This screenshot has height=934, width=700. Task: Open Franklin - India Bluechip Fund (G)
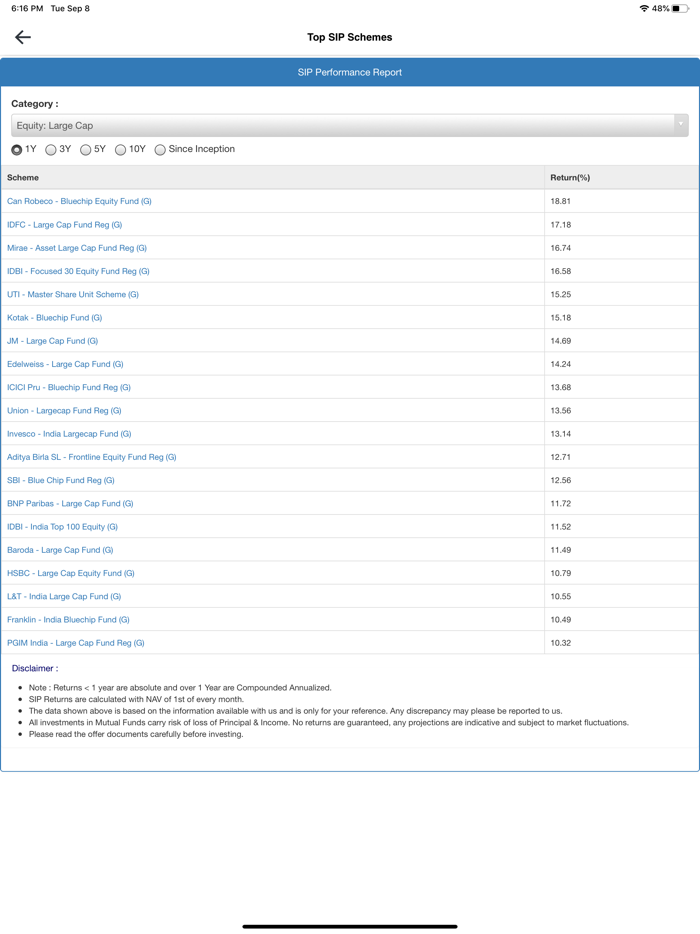68,619
